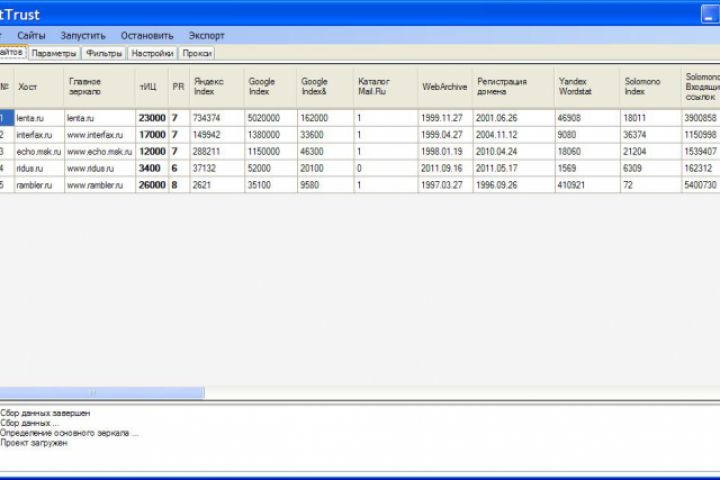Viewport: 720px width, 480px height.
Task: Click log line Проект загружен
Action: [34, 443]
